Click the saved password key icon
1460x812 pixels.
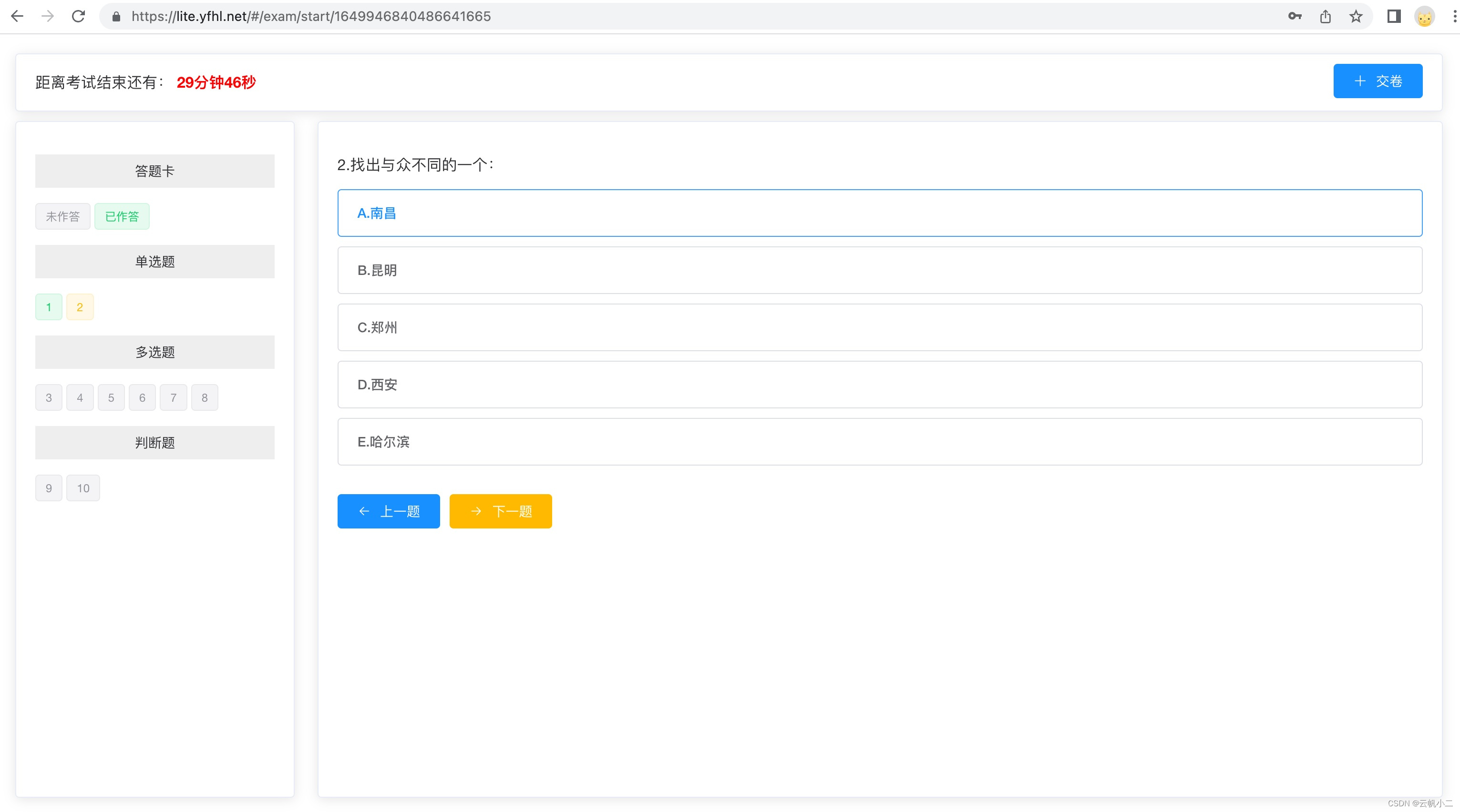[1295, 16]
